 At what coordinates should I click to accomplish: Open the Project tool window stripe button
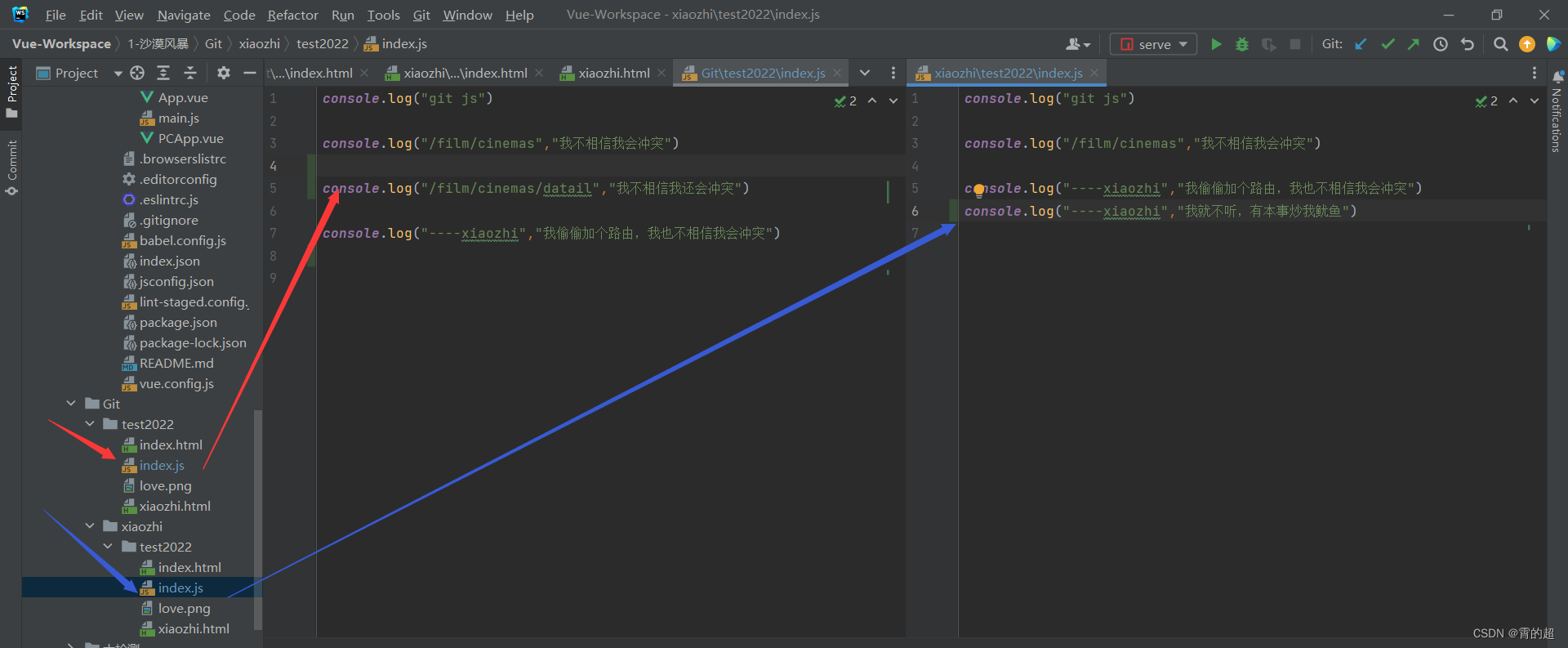(11, 92)
